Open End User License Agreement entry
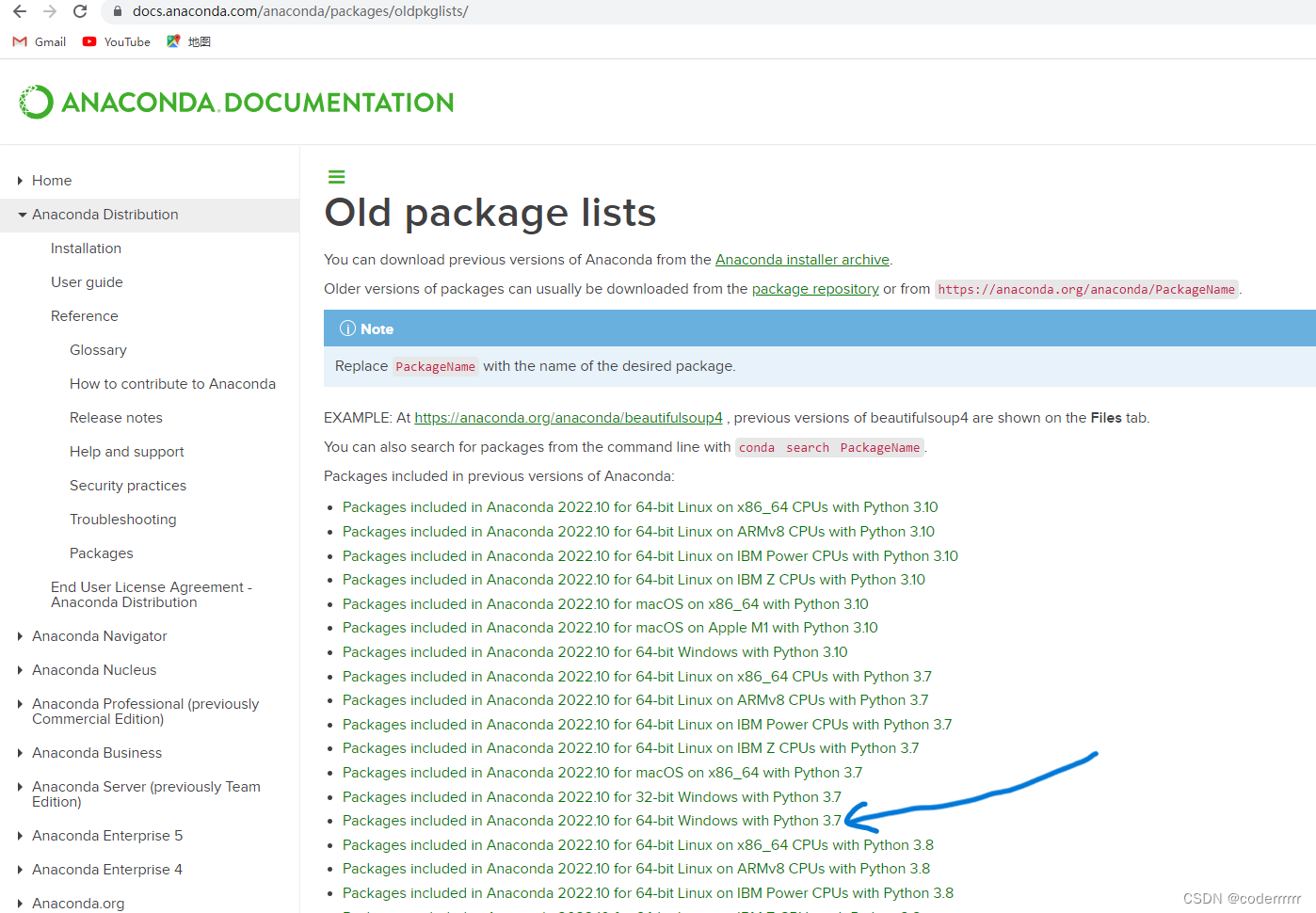This screenshot has height=913, width=1316. click(152, 595)
